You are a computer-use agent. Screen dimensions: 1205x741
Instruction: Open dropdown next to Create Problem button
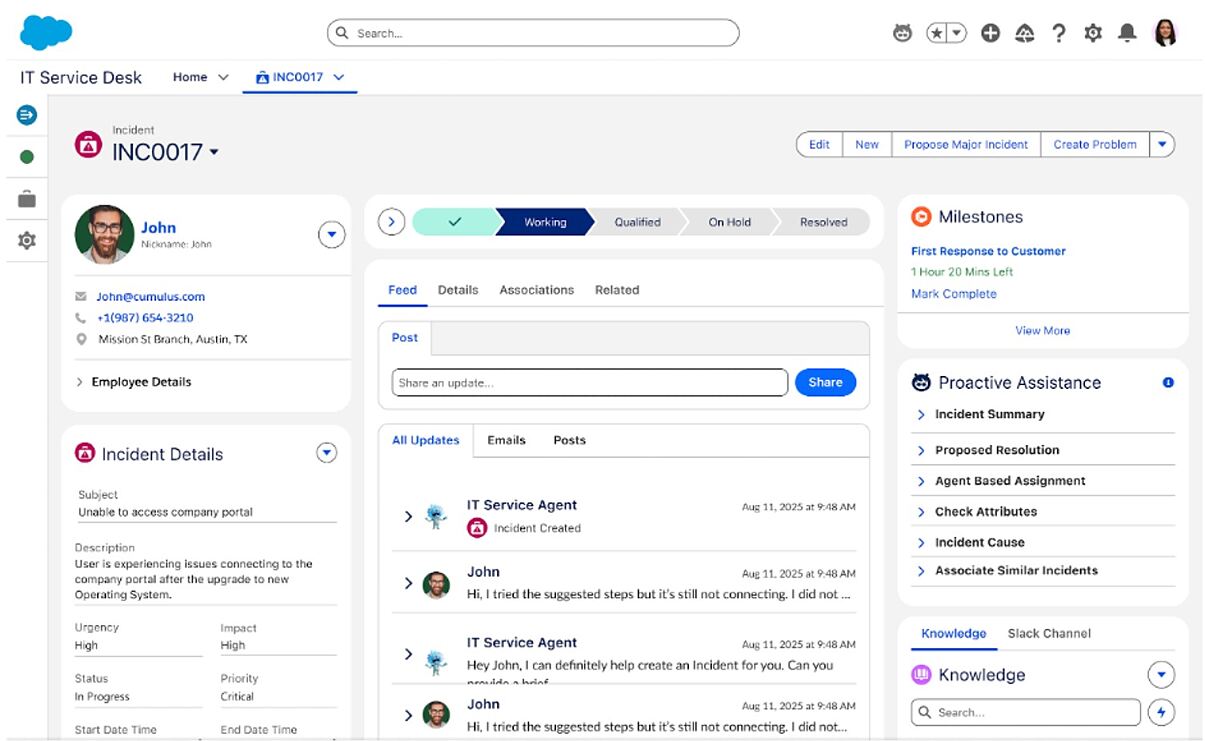click(x=1161, y=144)
